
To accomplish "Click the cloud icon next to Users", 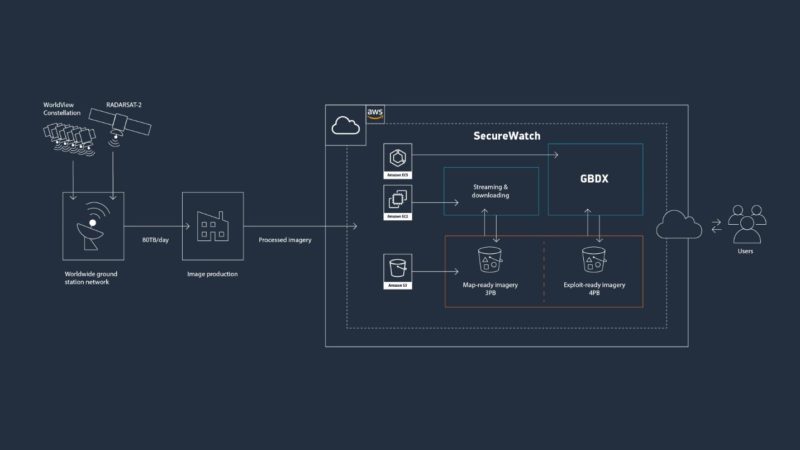I will pos(679,224).
